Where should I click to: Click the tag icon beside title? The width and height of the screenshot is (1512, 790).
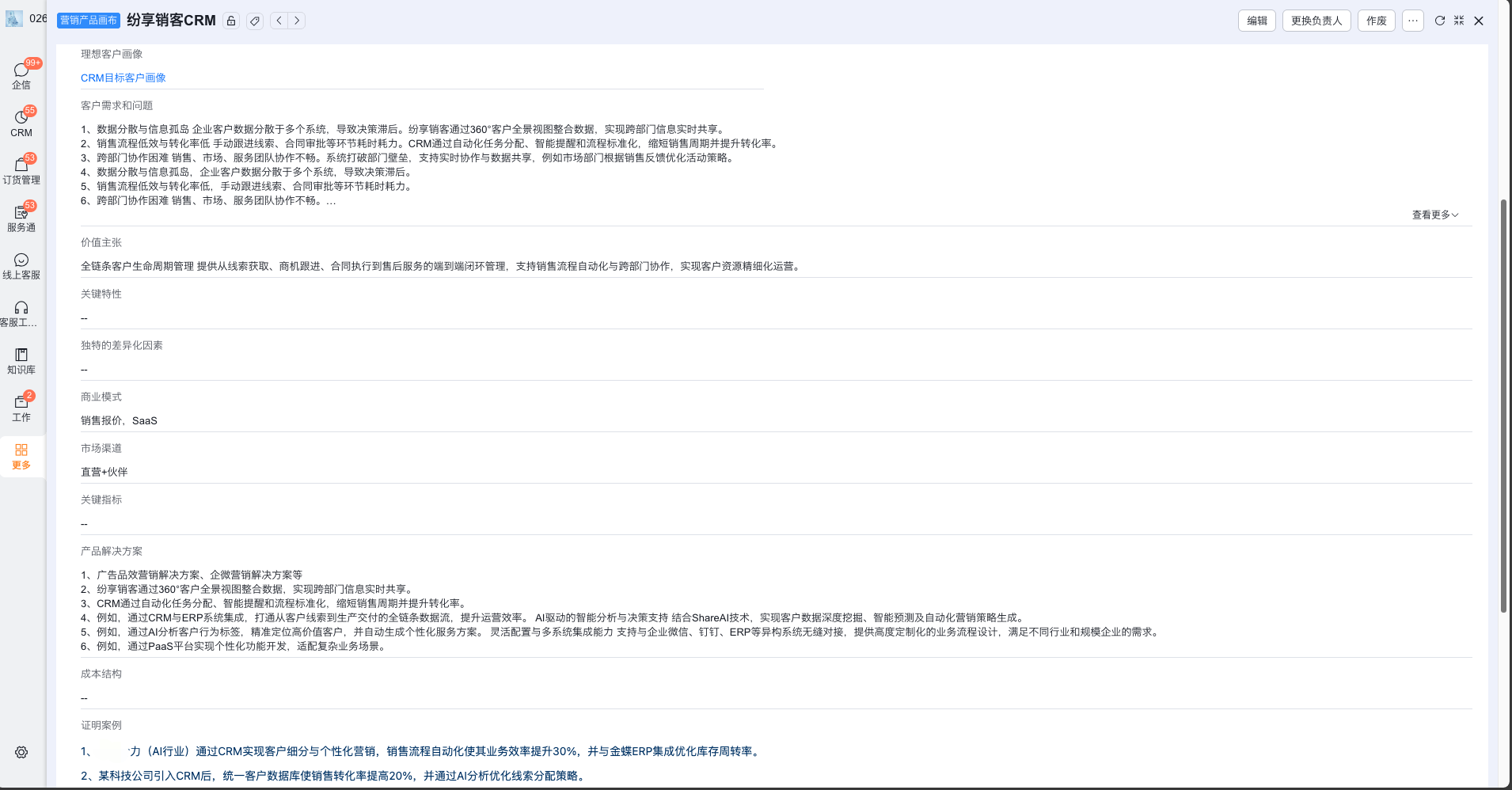tap(255, 21)
